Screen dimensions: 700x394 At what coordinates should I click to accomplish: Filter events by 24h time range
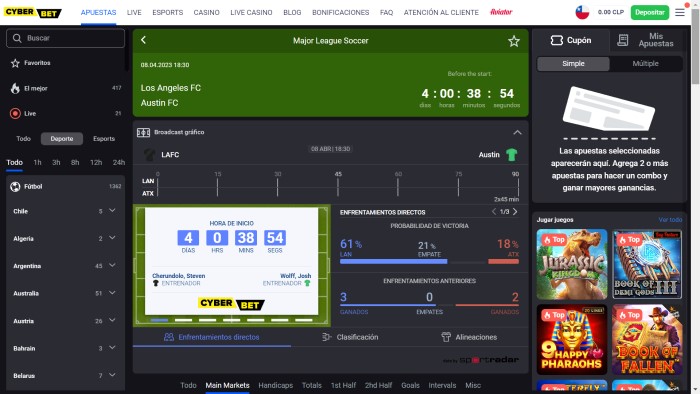pos(119,162)
